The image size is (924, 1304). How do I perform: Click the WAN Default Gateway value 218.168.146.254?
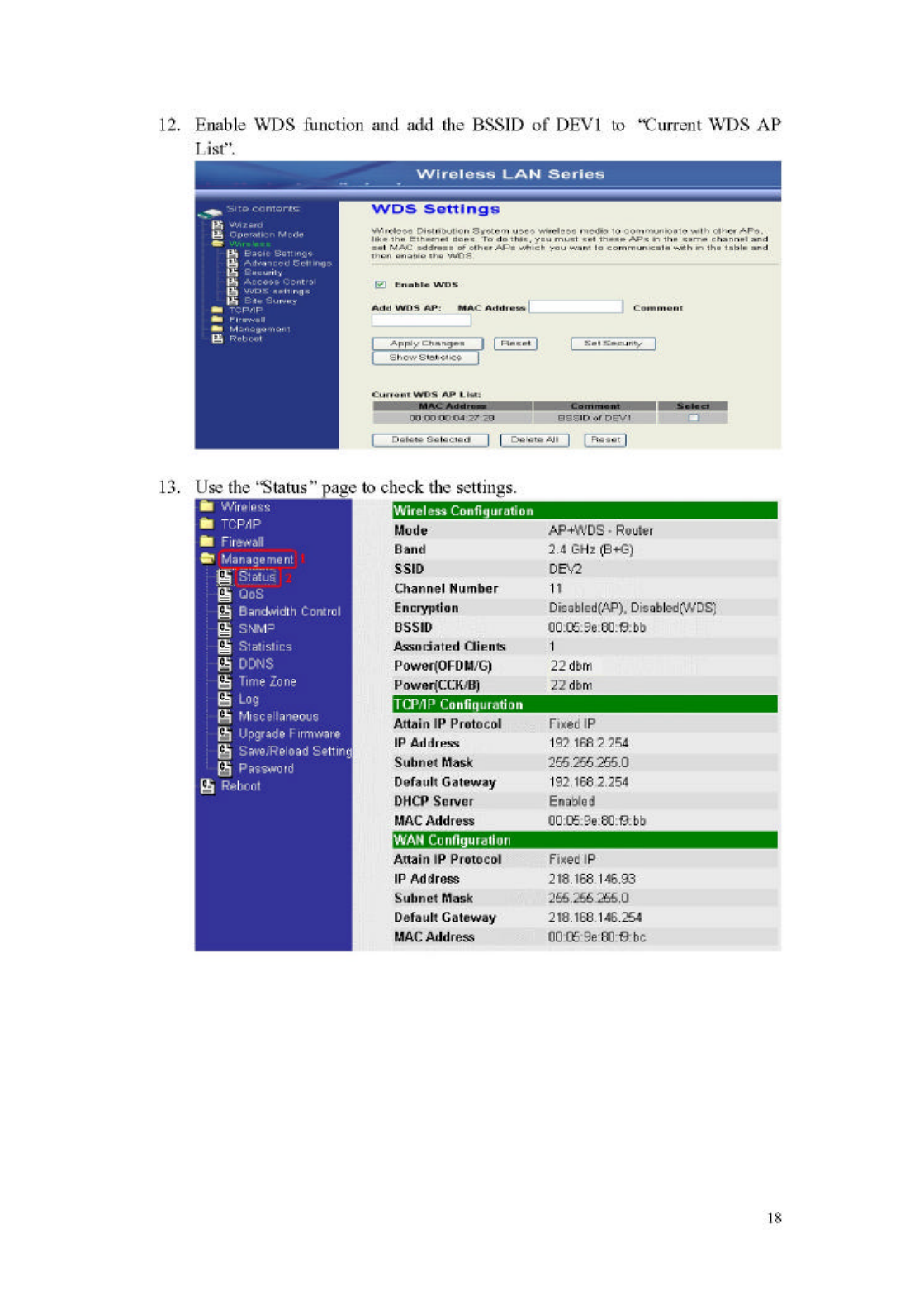[x=595, y=918]
